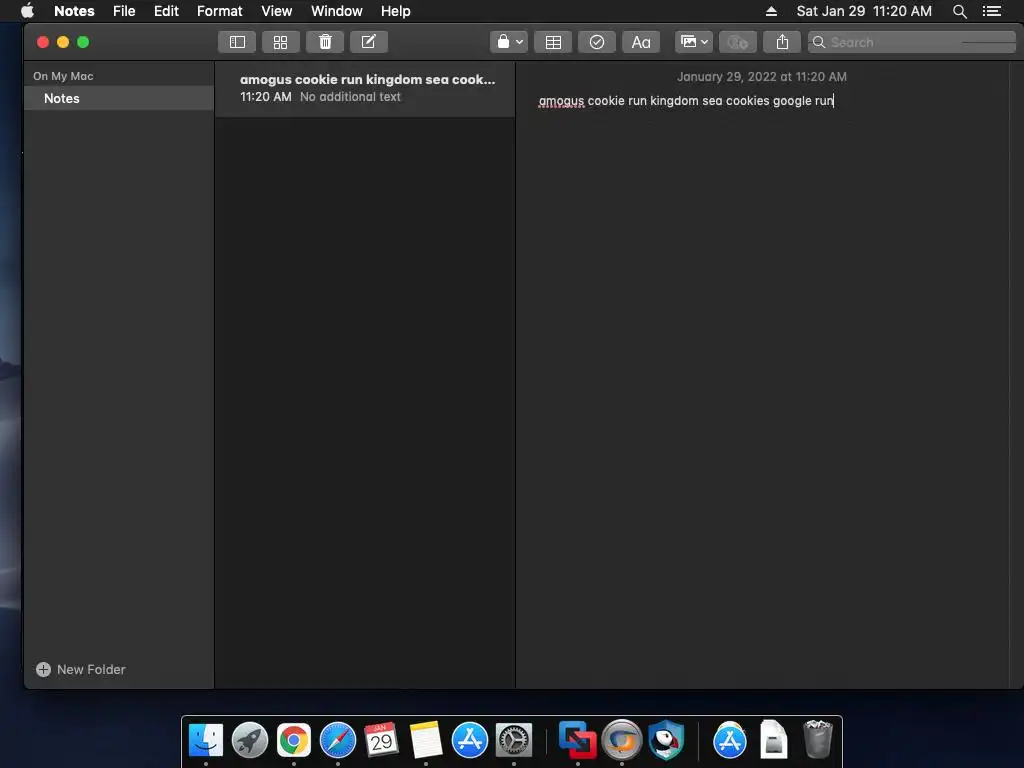This screenshot has height=768, width=1024.
Task: Click the plus icon beside New Folder
Action: (43, 669)
